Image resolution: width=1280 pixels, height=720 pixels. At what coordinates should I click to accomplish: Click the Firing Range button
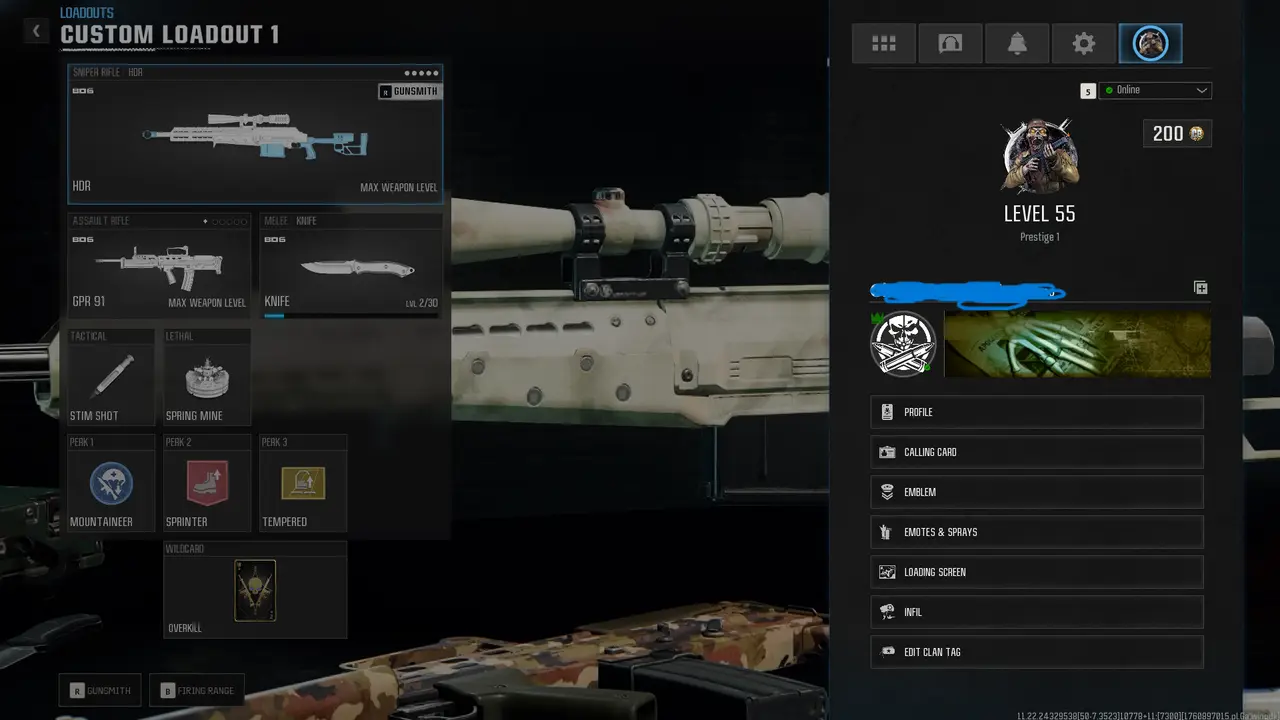[197, 690]
